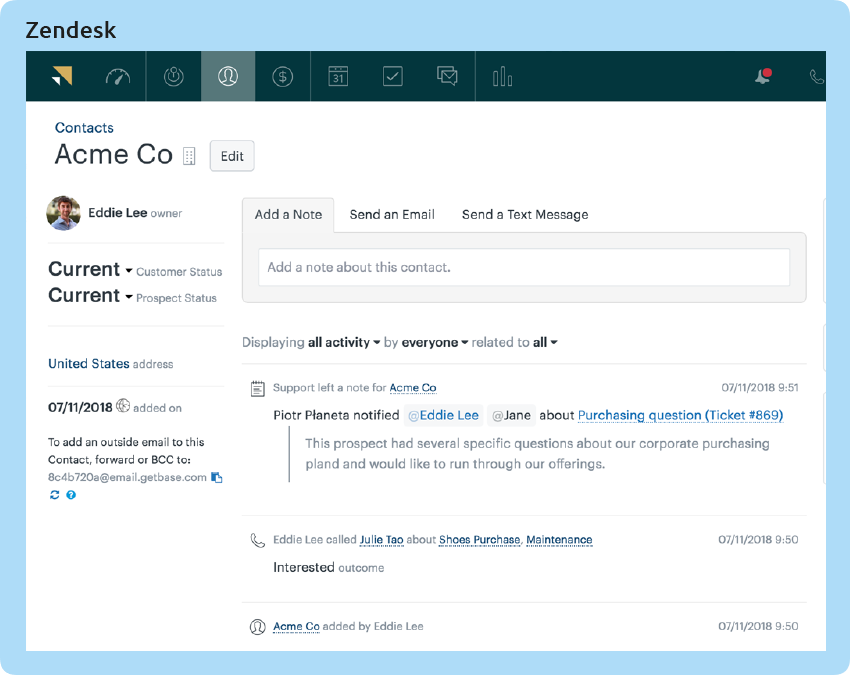Click the note icon beside Support left a note
The image size is (850, 675).
(258, 389)
